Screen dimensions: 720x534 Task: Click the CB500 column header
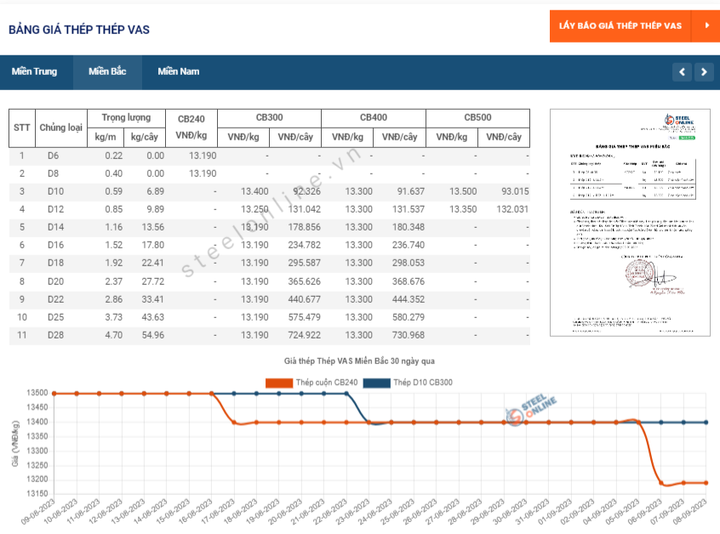tap(478, 118)
